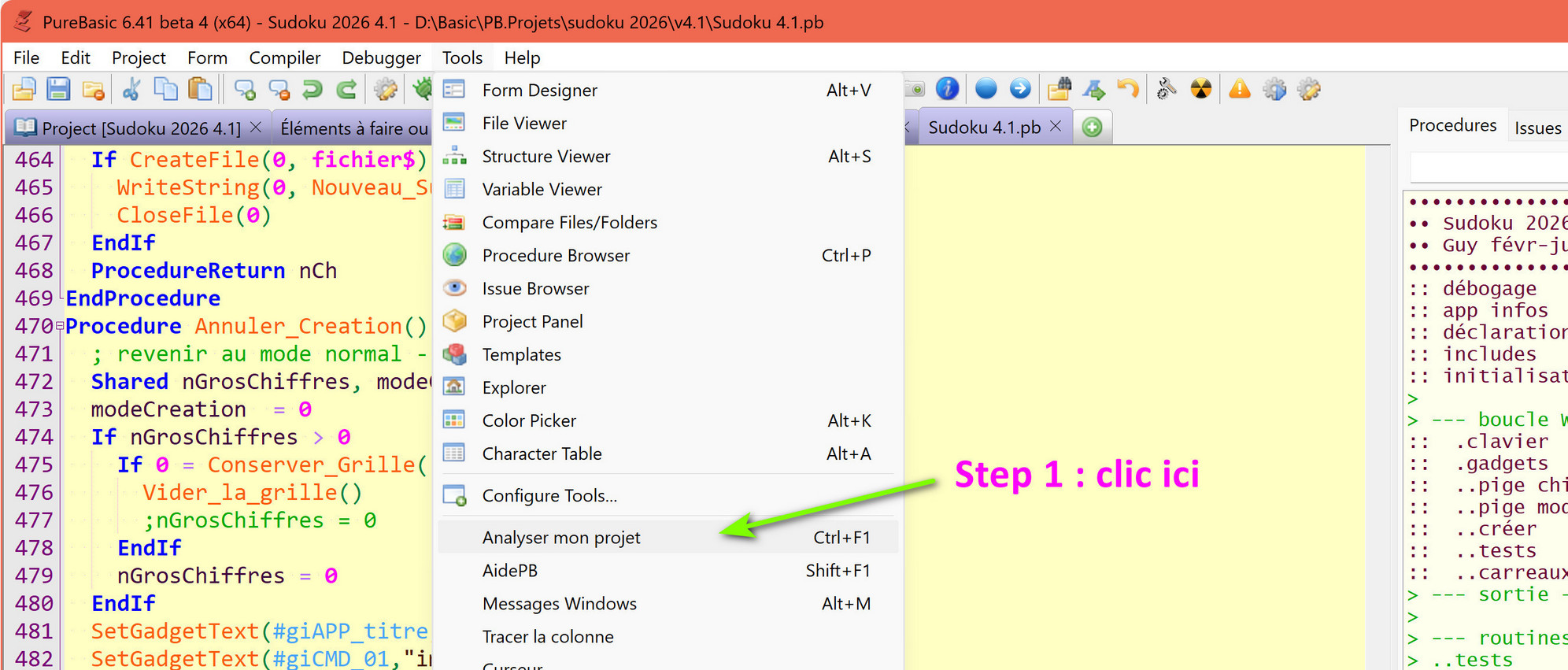Click the green plus new tab button
The image size is (1568, 670).
pos(1093,128)
